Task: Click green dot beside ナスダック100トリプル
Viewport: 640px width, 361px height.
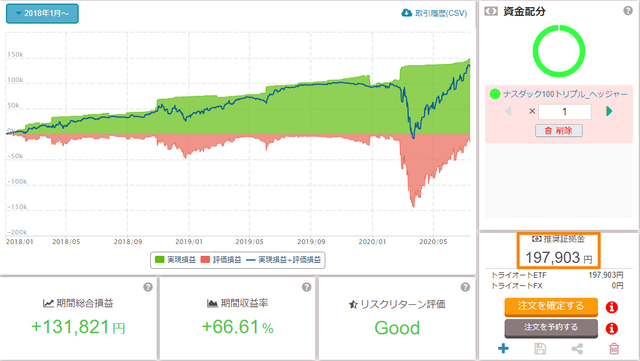Action: (495, 94)
